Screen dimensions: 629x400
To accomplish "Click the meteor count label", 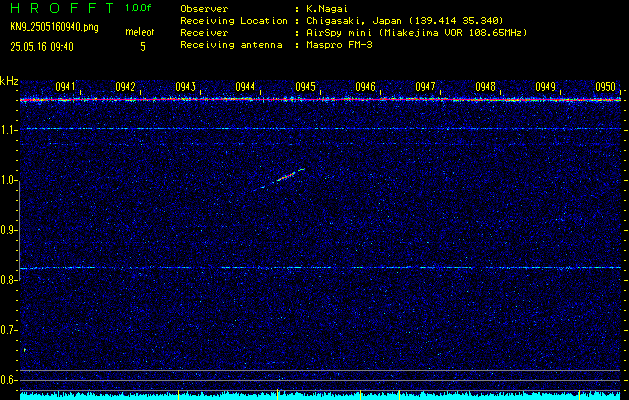I will tap(140, 32).
